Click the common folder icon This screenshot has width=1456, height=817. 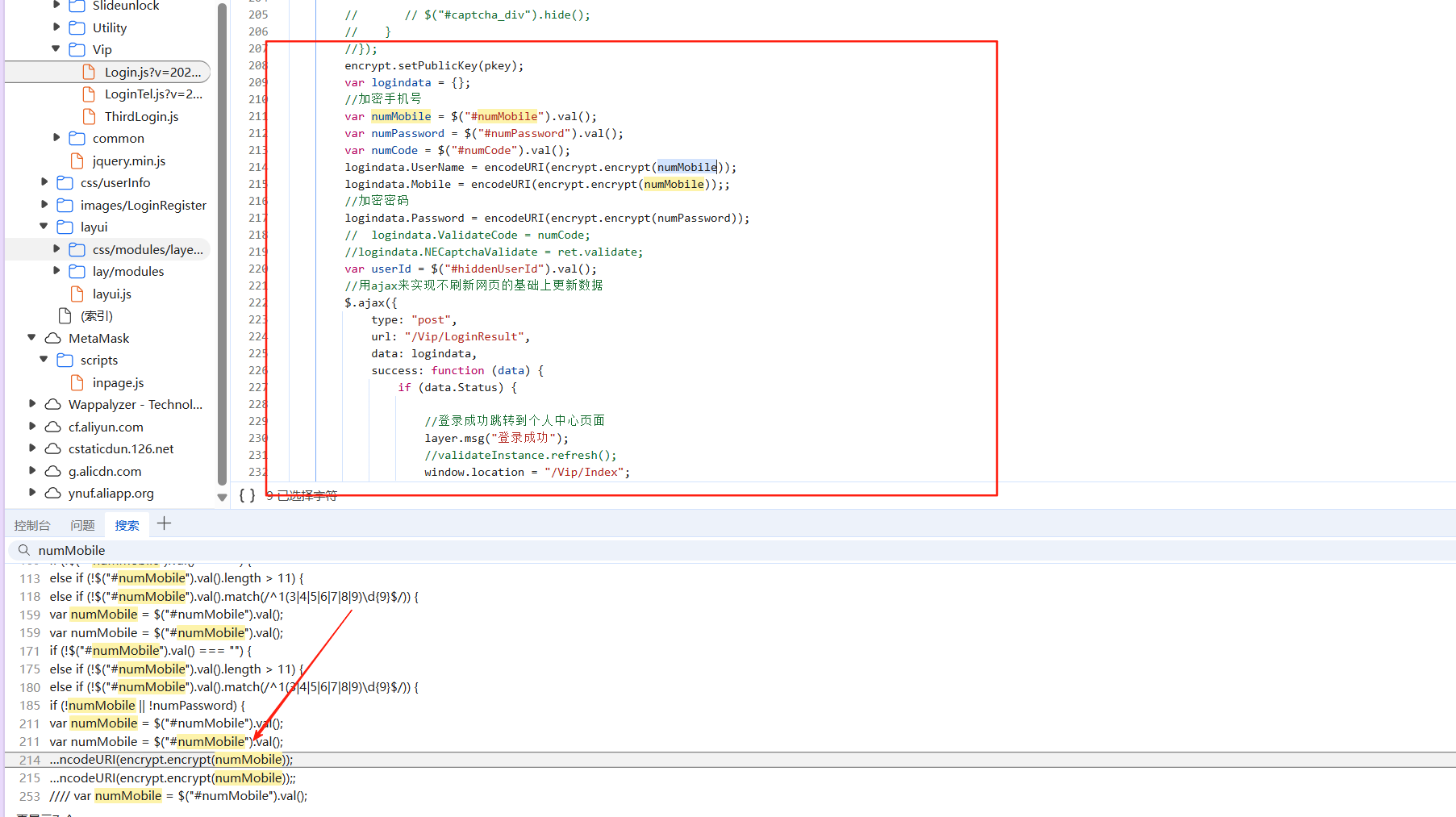(x=77, y=138)
